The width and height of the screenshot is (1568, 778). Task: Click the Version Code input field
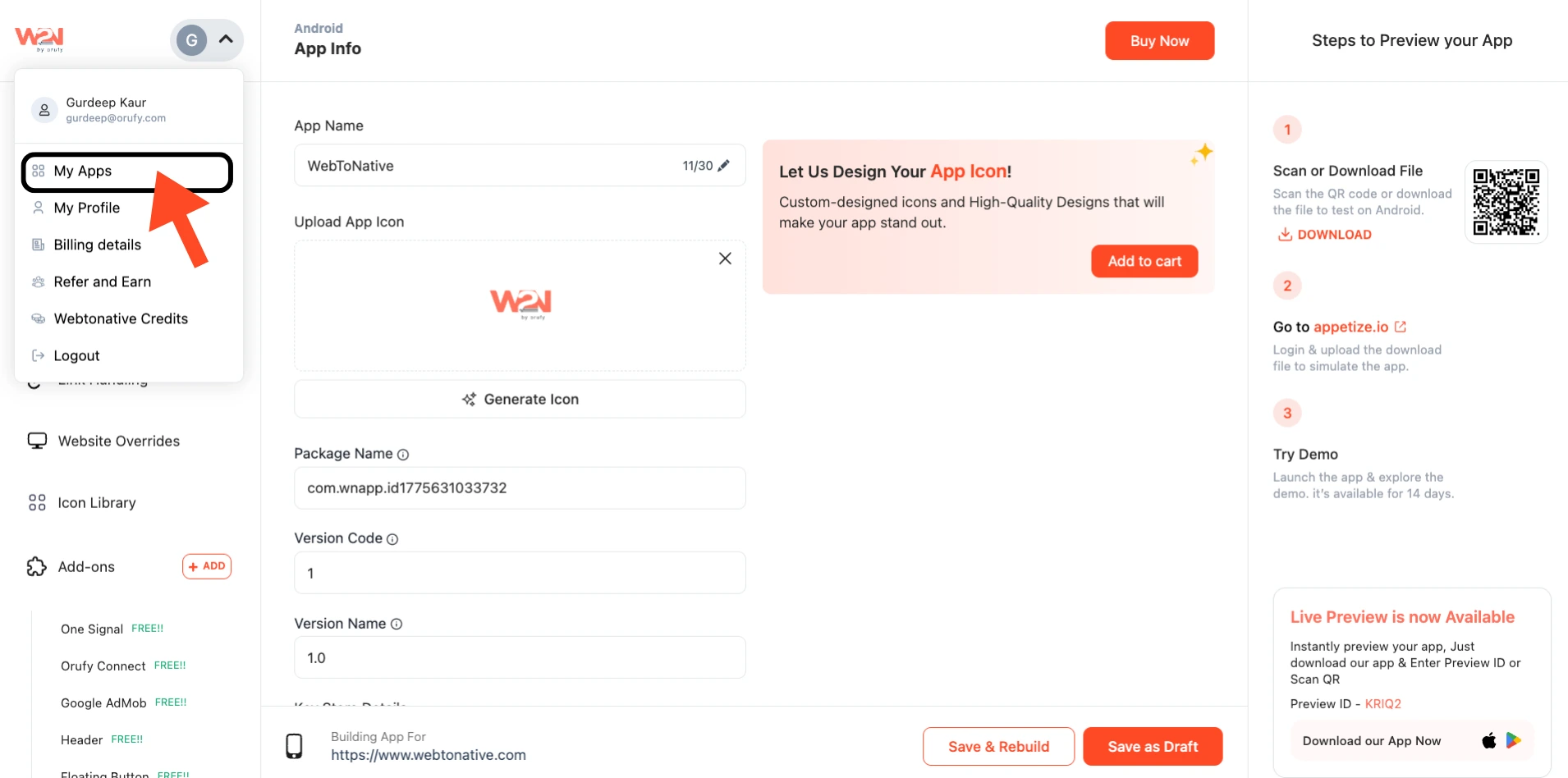(520, 573)
